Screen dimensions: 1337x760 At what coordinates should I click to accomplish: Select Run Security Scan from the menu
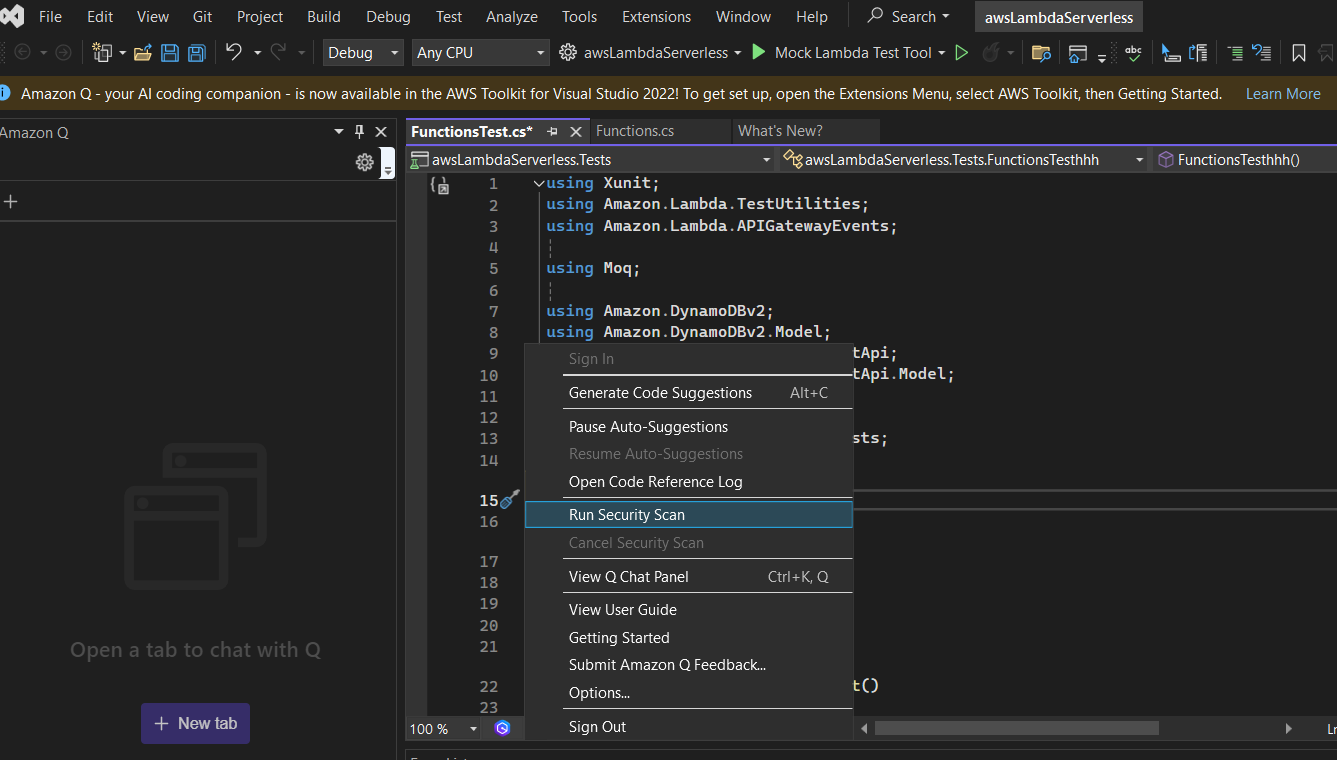pos(627,514)
